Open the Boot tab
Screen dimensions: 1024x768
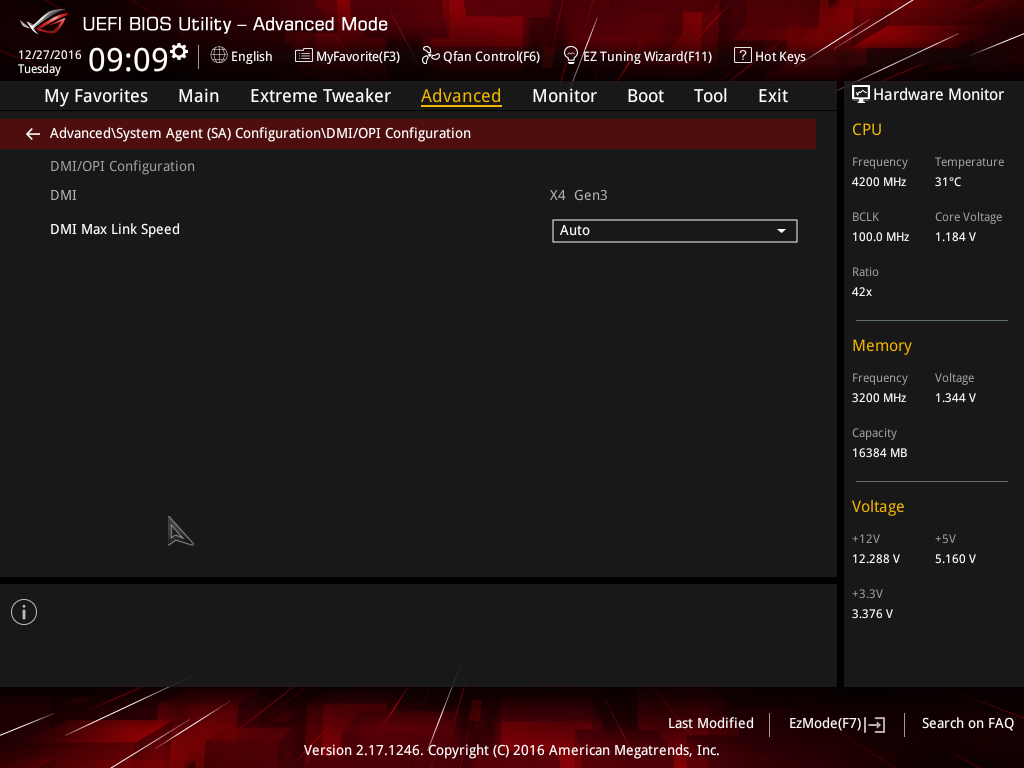tap(645, 96)
